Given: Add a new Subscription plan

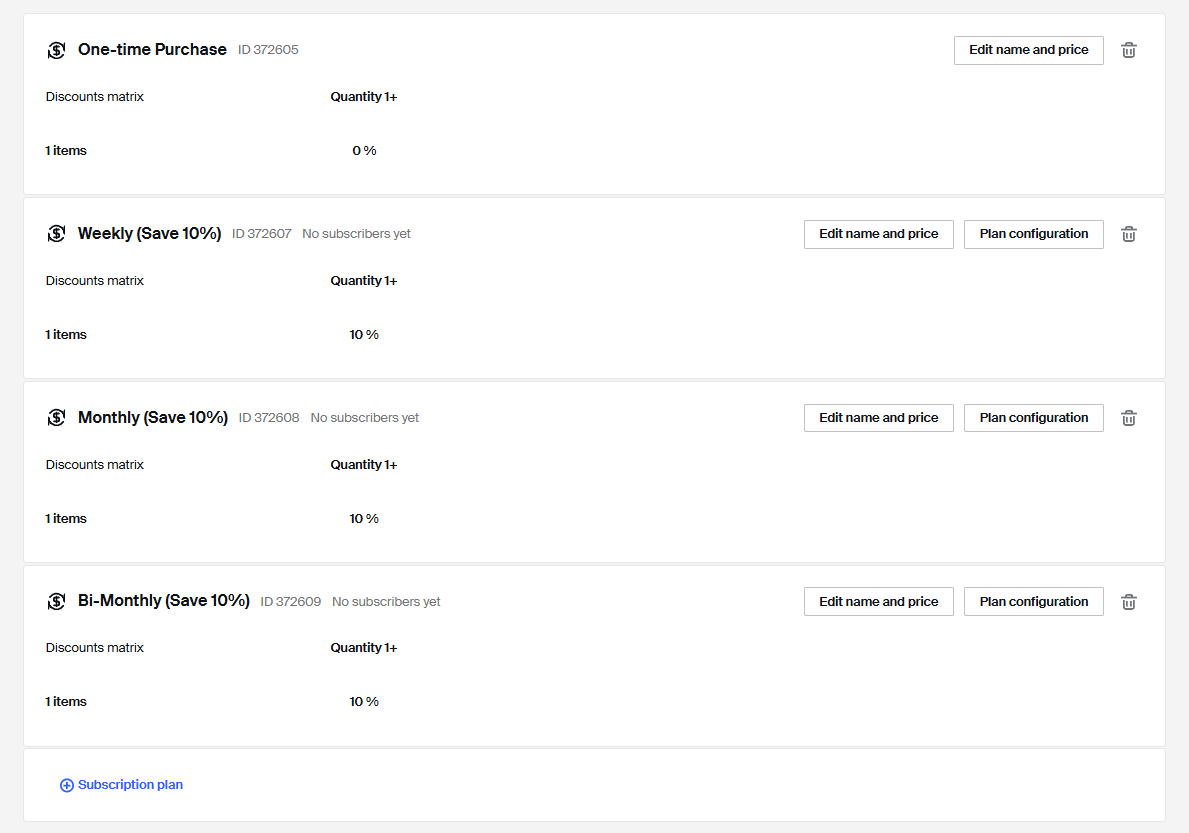Looking at the screenshot, I should coord(130,785).
